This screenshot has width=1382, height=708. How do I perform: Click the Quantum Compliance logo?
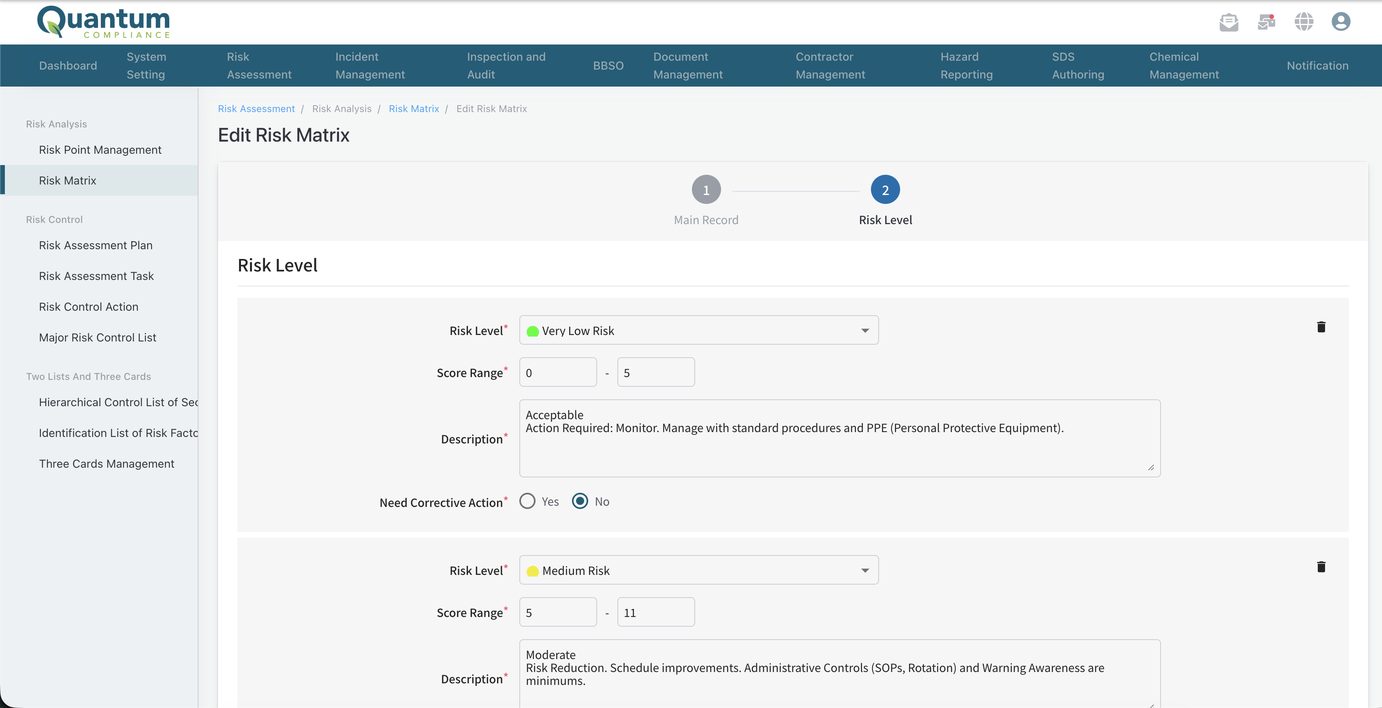(103, 22)
